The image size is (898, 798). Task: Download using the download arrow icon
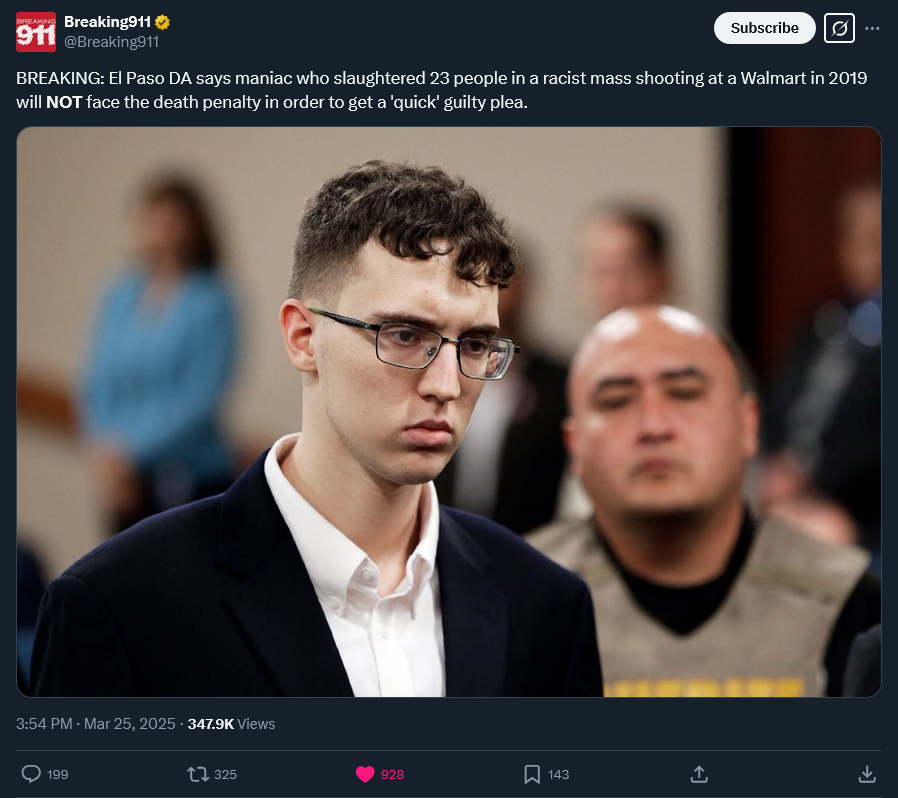coord(867,775)
